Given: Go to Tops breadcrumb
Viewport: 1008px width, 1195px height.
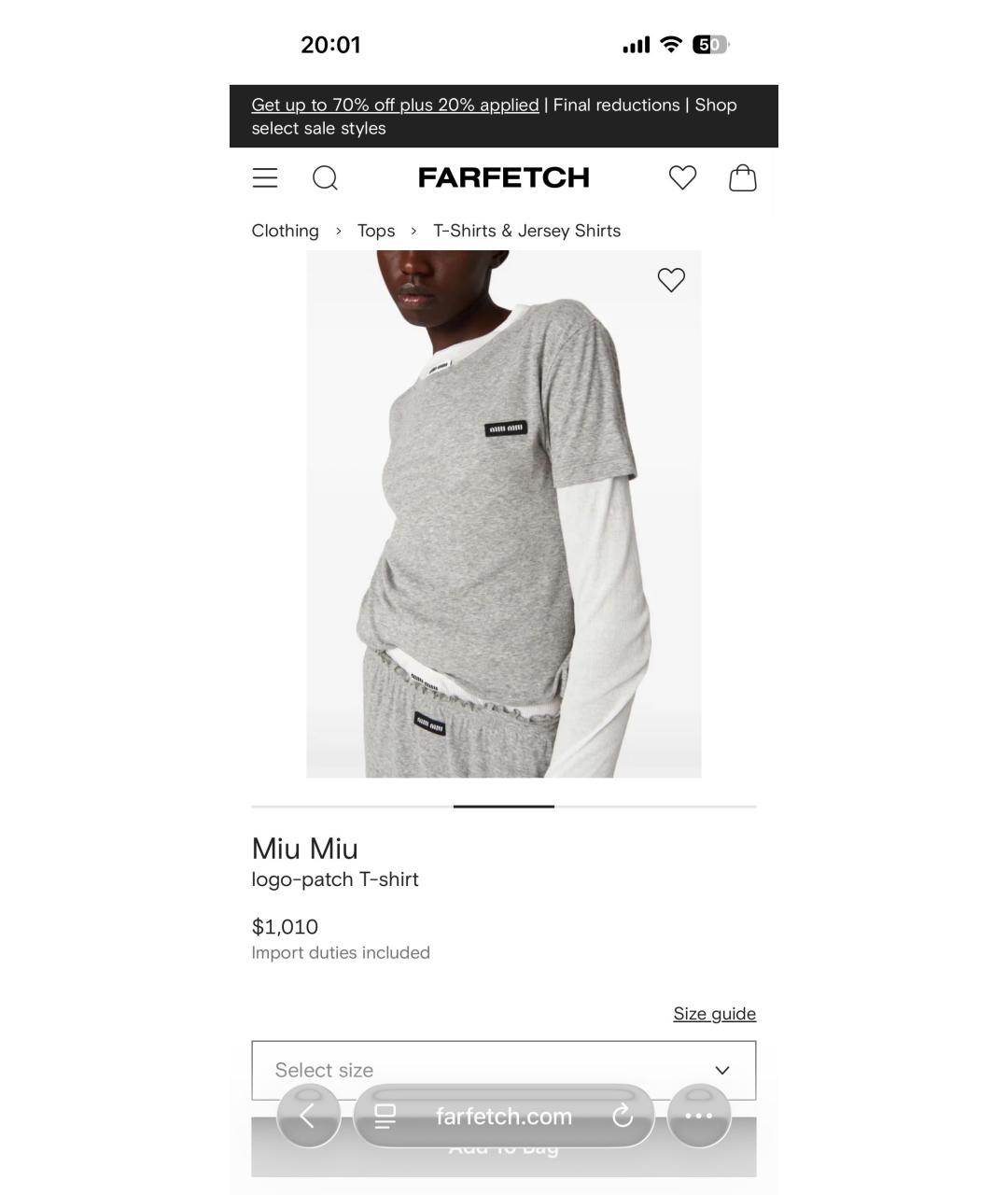Looking at the screenshot, I should tap(376, 231).
